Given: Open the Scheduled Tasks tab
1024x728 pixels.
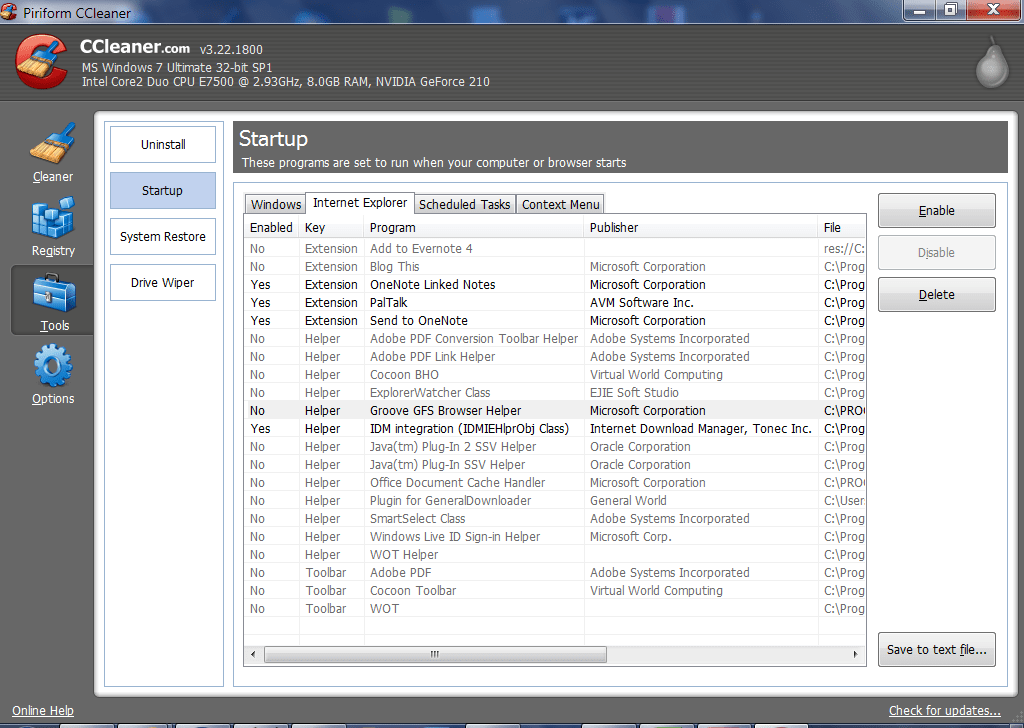Looking at the screenshot, I should [x=464, y=204].
